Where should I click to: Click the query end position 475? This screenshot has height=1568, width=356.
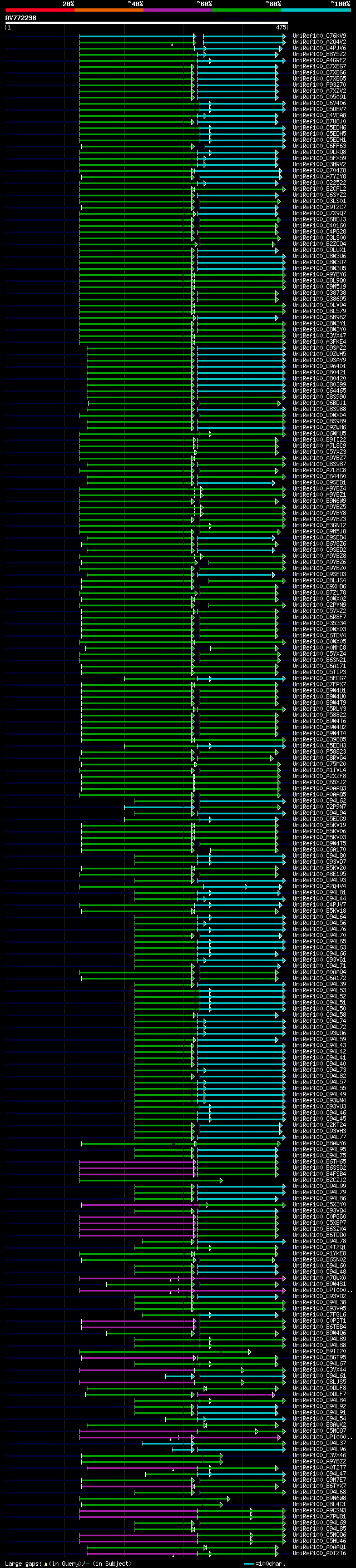[x=281, y=27]
